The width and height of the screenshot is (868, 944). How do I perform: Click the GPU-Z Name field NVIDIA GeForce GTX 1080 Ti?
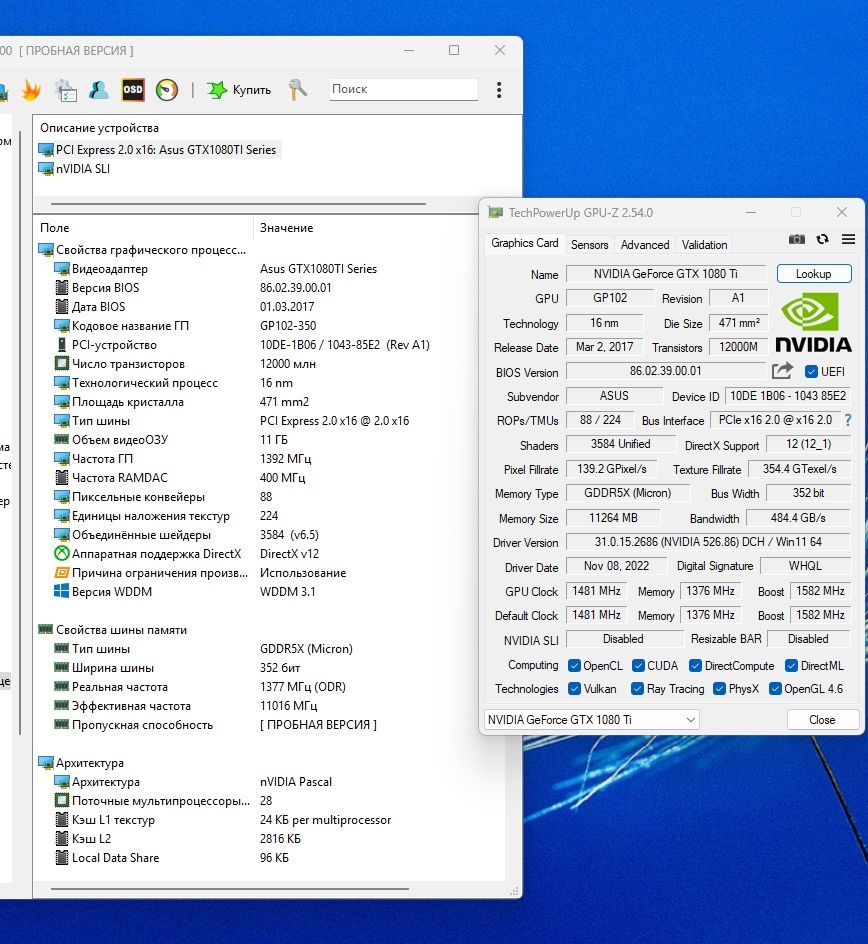pyautogui.click(x=666, y=274)
